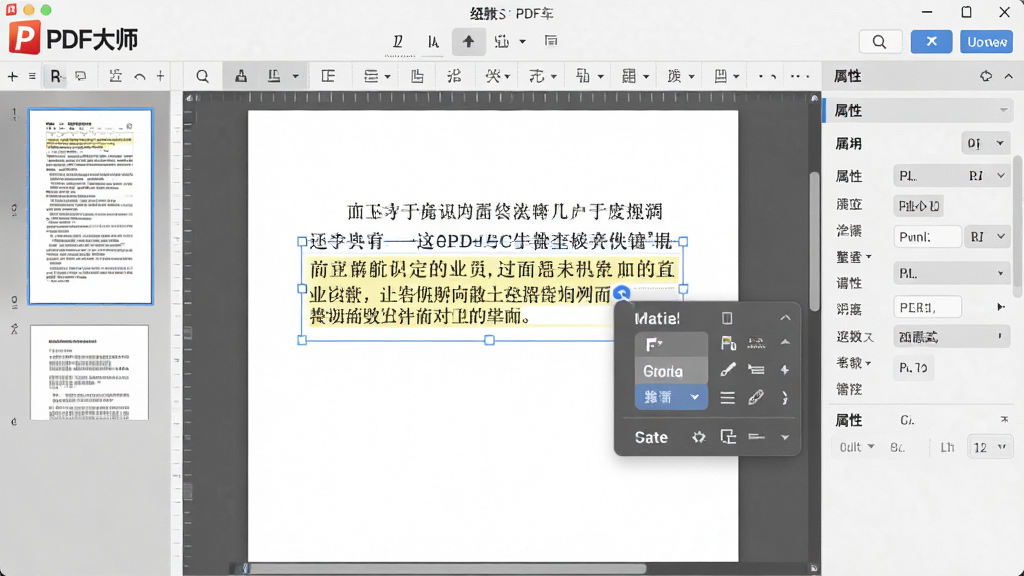Click the indent list icon in popup
Screen dimensions: 1024x576
[756, 370]
